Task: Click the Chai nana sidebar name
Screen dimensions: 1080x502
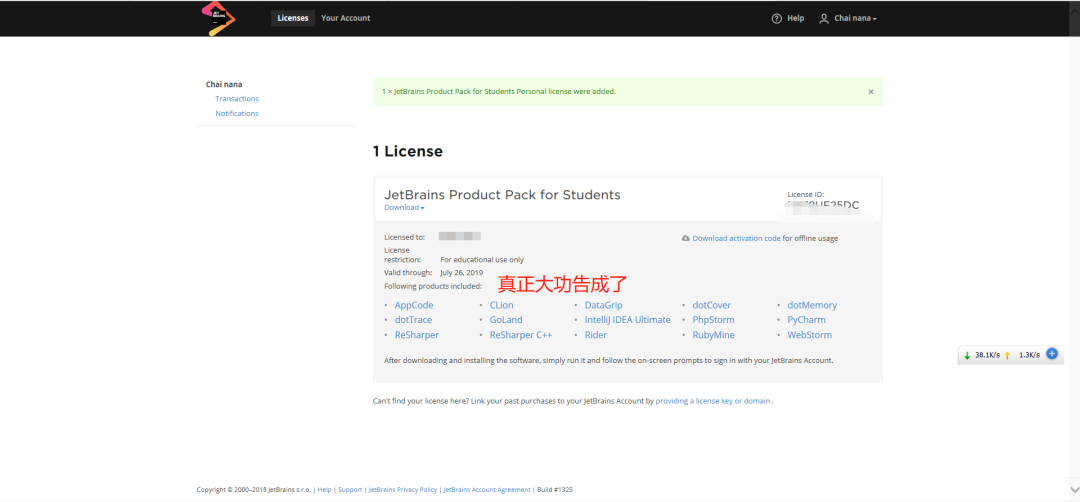Action: click(224, 85)
